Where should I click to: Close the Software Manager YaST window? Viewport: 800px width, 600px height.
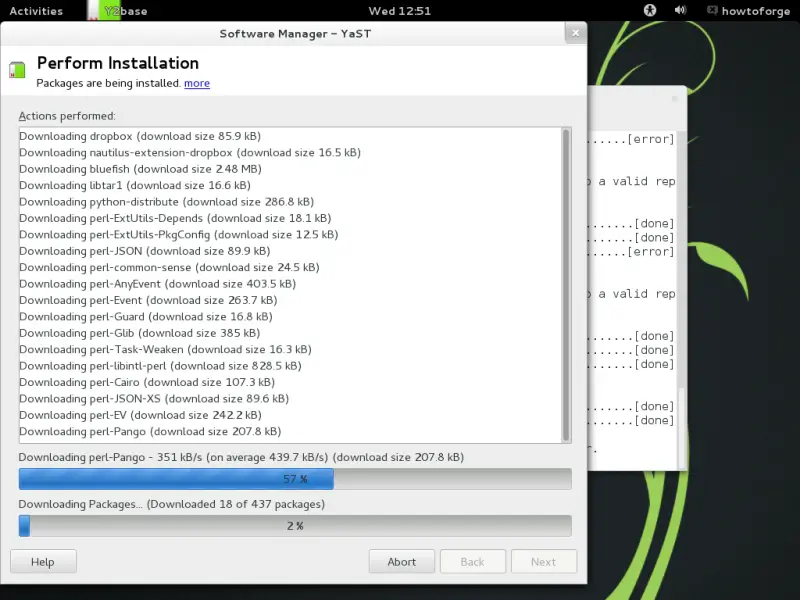click(576, 33)
